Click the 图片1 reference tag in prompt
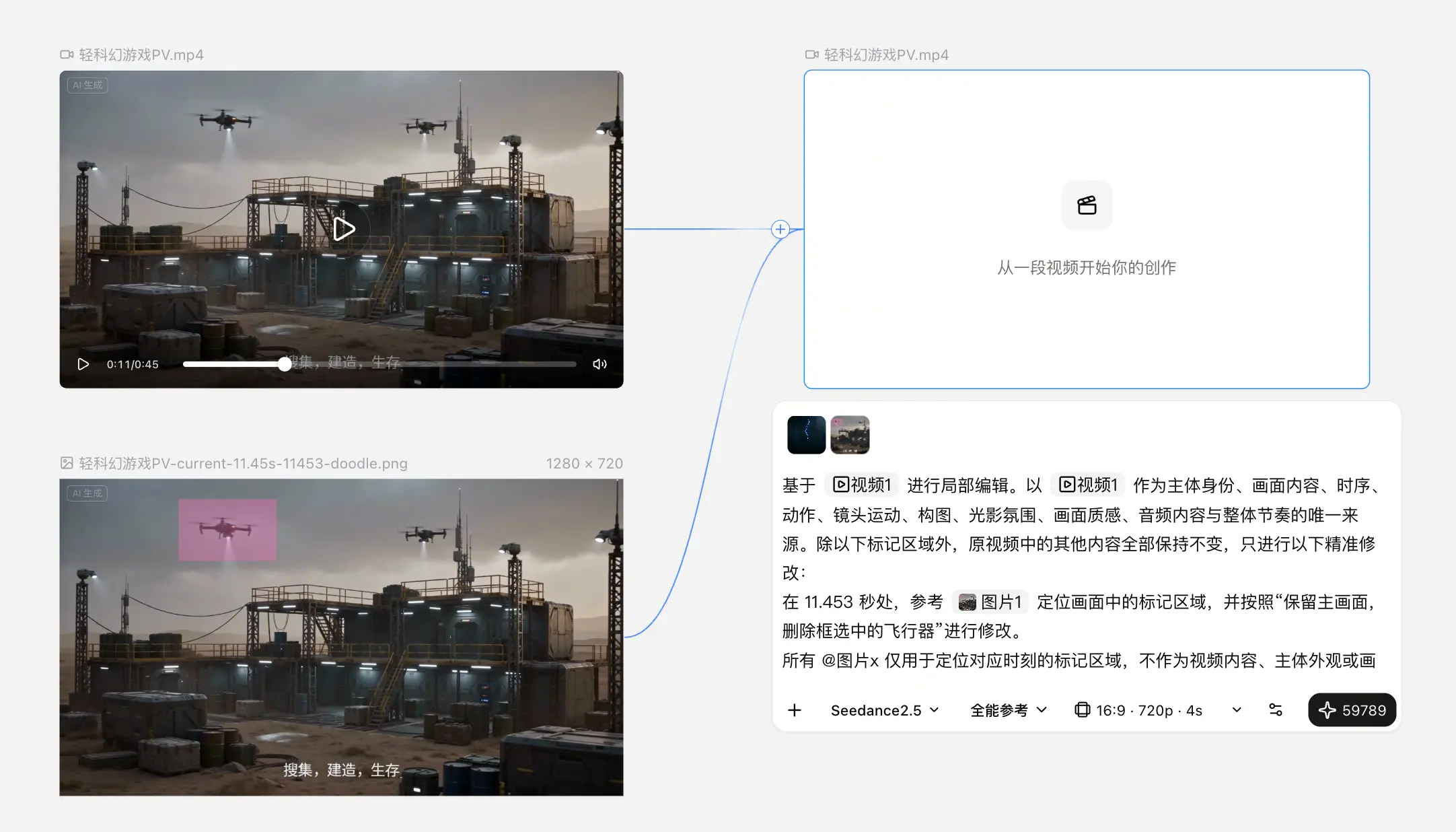The height and width of the screenshot is (832, 1456). click(x=990, y=602)
